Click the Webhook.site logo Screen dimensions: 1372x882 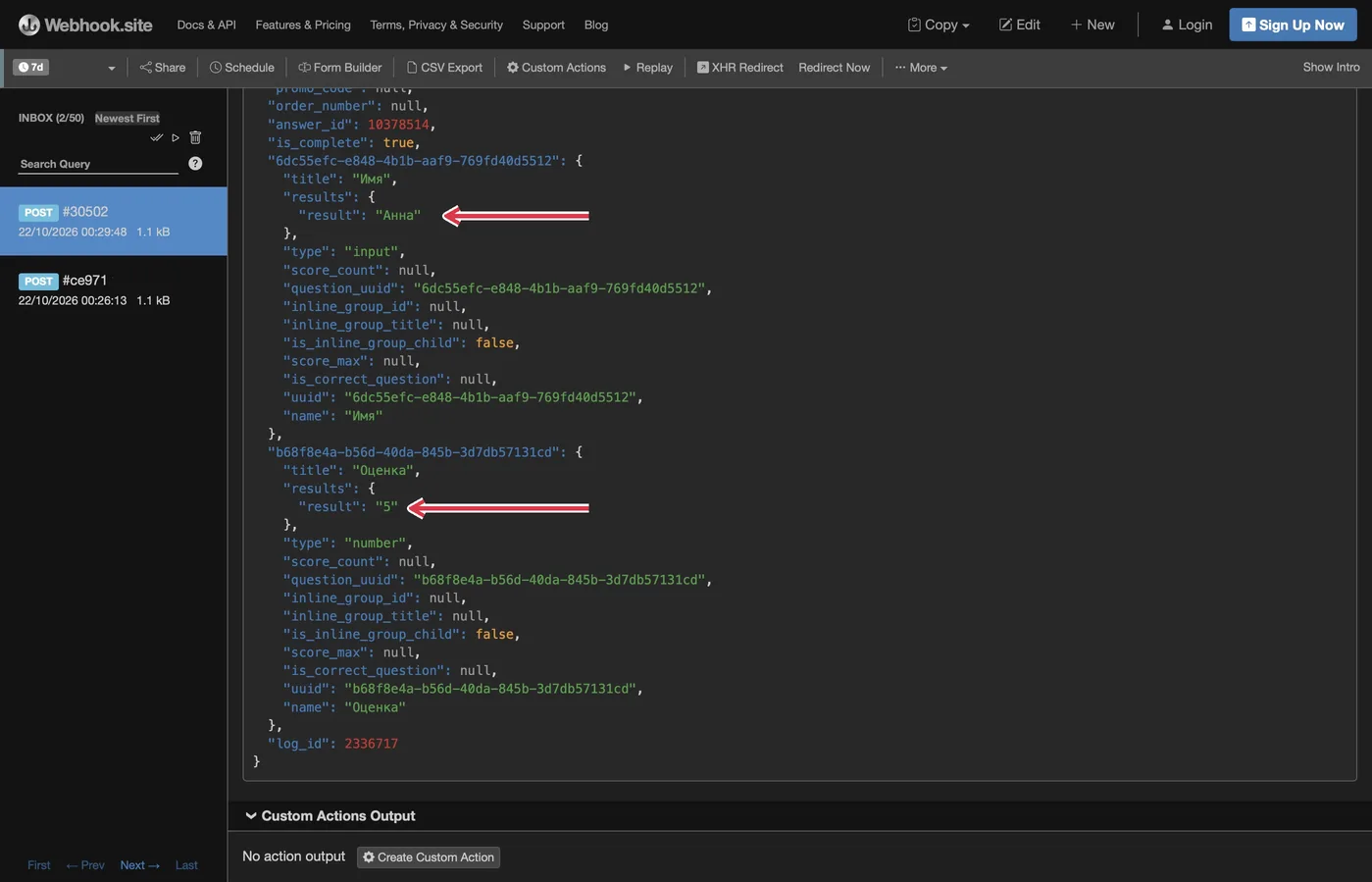85,25
